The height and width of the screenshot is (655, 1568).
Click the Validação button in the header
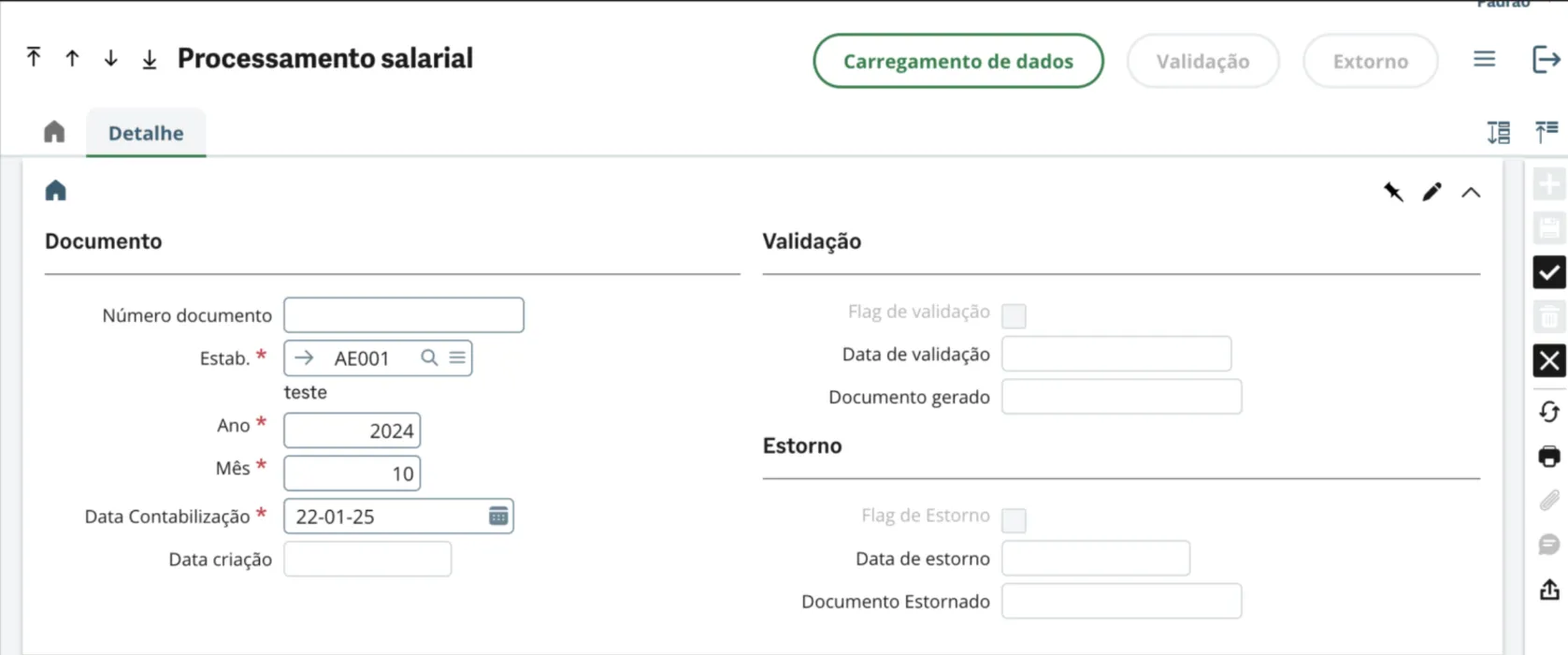pos(1202,61)
